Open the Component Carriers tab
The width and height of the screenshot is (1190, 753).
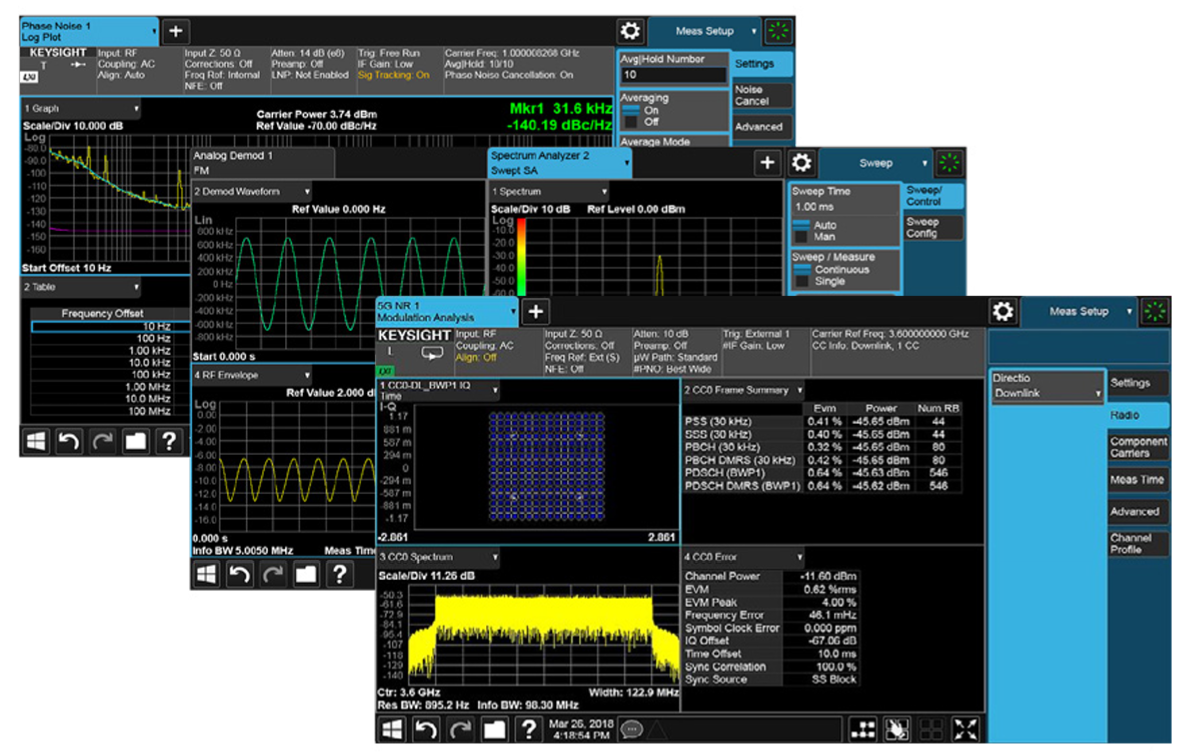(1138, 447)
